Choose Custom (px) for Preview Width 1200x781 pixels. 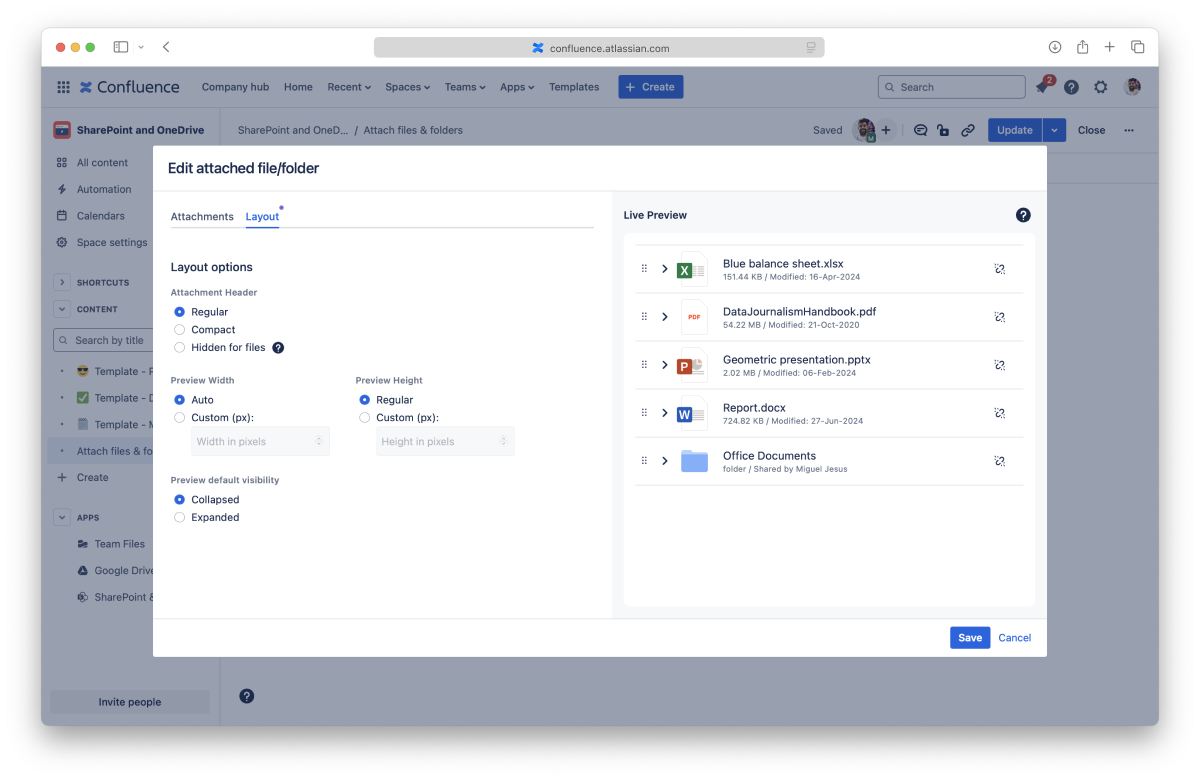tap(180, 418)
